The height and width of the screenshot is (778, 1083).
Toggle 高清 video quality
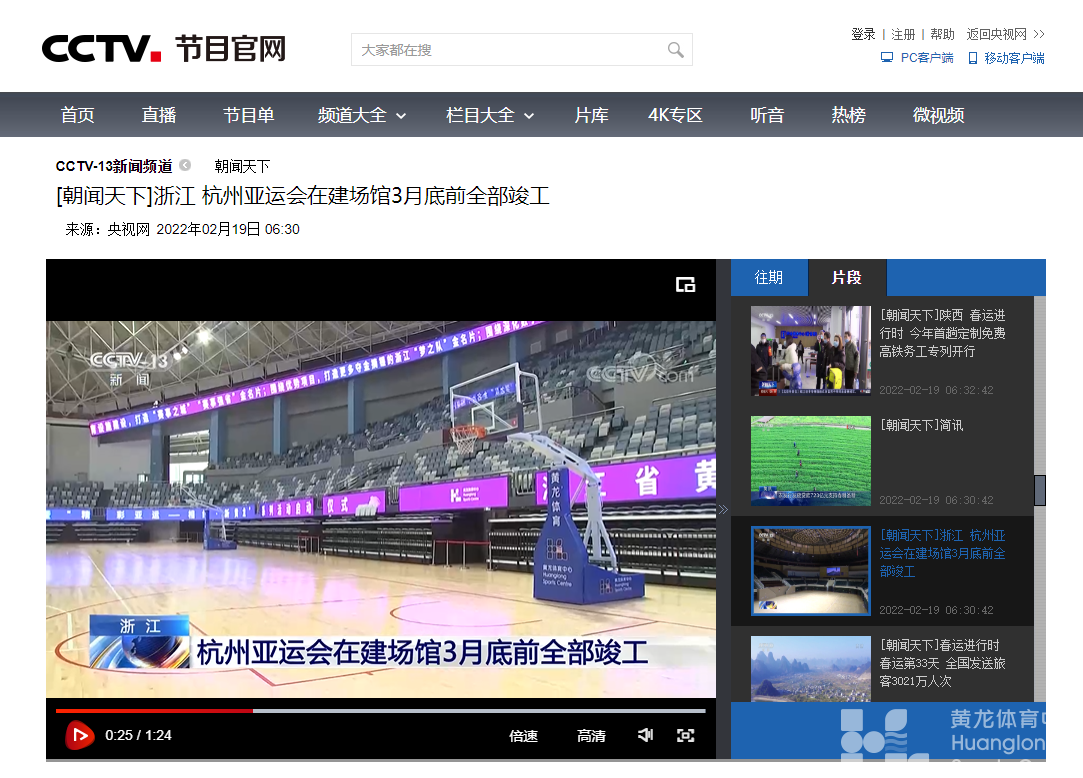pos(591,735)
